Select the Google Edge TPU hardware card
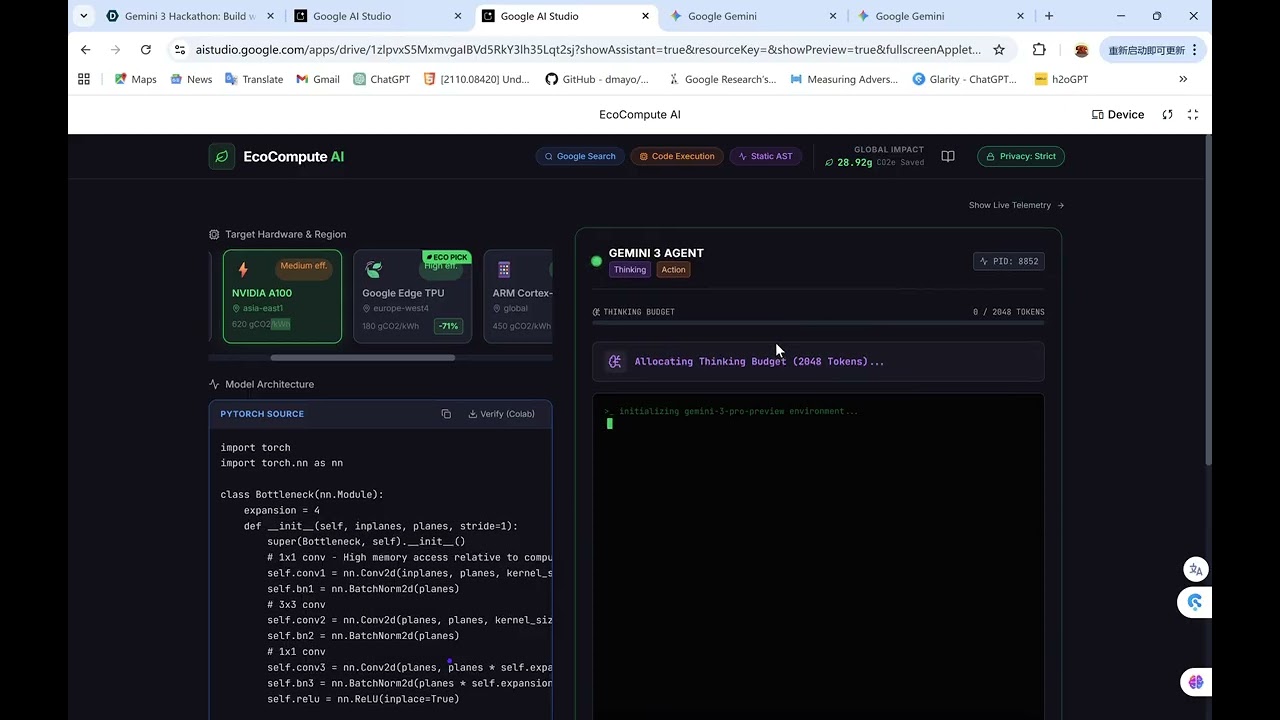 point(412,296)
